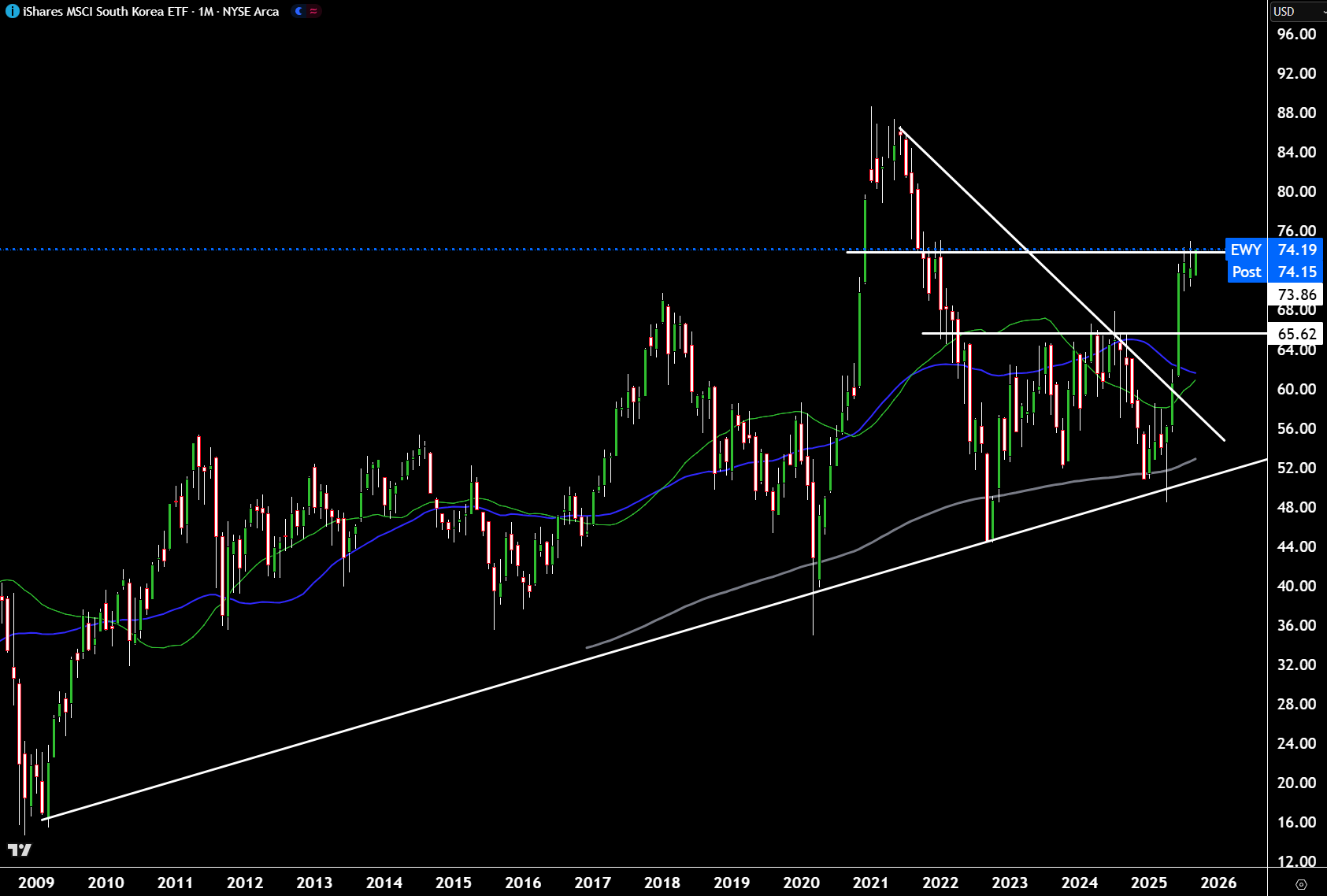The width and height of the screenshot is (1327, 896).
Task: Click the Post 74.15 price label
Action: (x=1276, y=272)
